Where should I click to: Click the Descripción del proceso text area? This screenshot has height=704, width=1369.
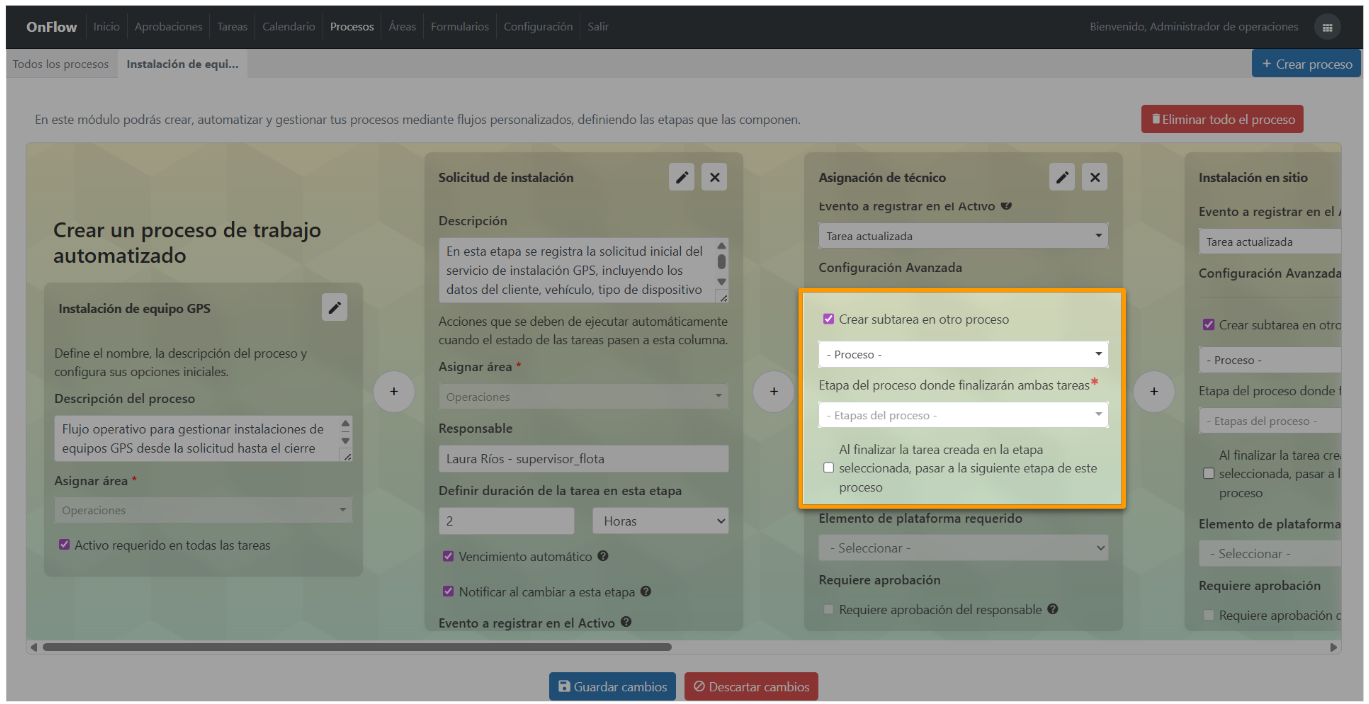click(x=203, y=439)
